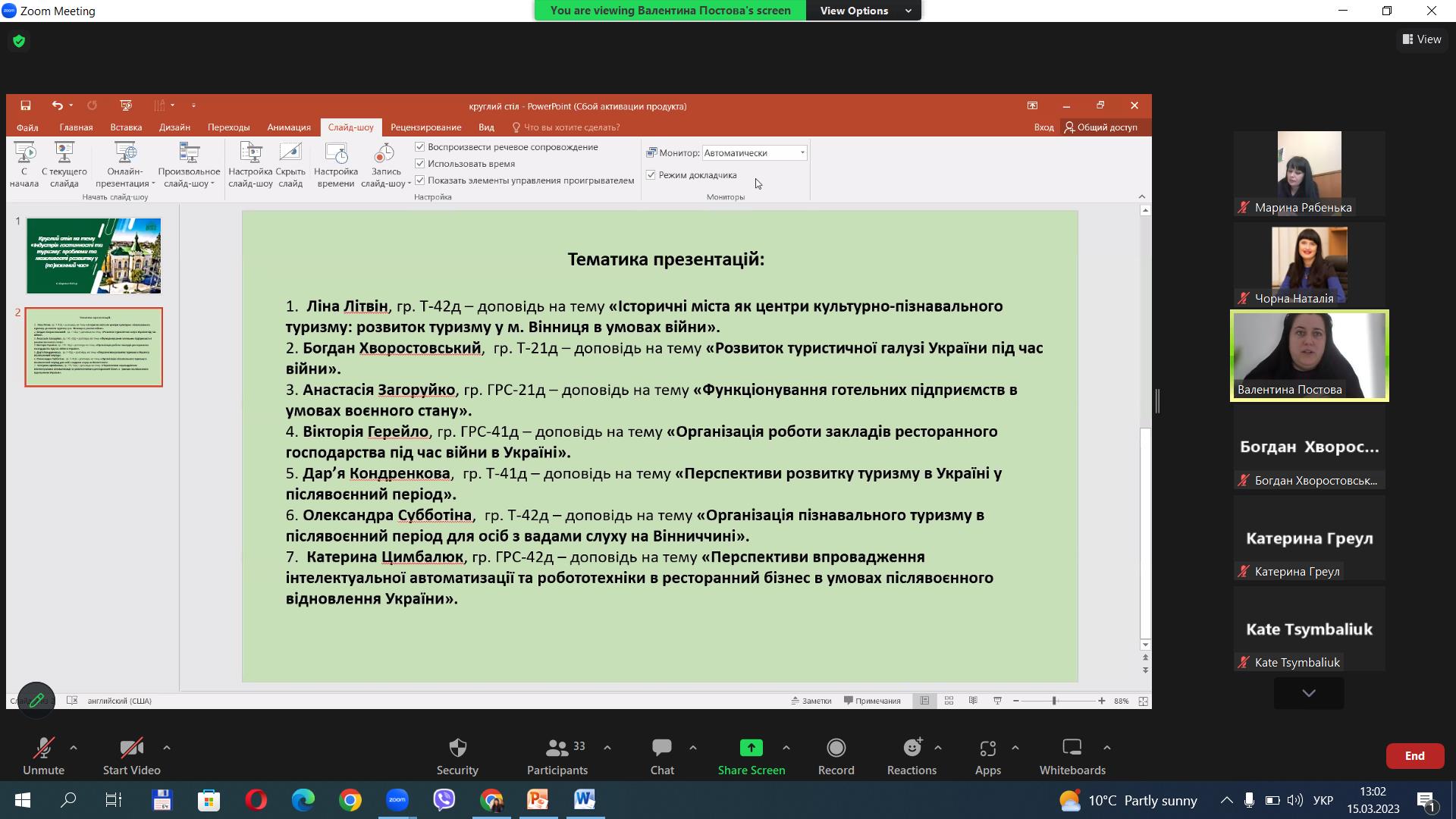Toggle 'Режим докладчика' checkbox
The width and height of the screenshot is (1456, 819).
point(651,174)
